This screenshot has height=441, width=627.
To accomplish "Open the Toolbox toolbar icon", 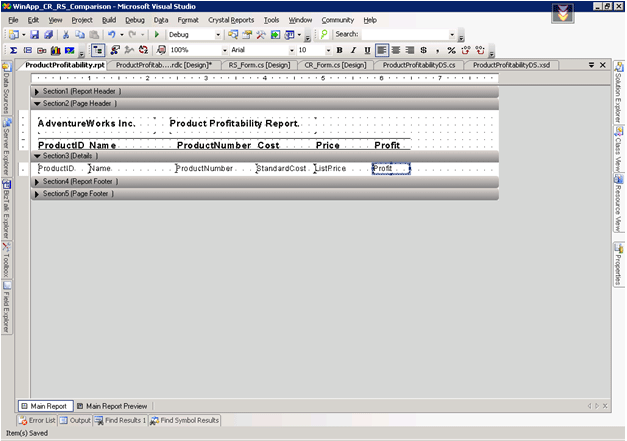I will (x=261, y=35).
